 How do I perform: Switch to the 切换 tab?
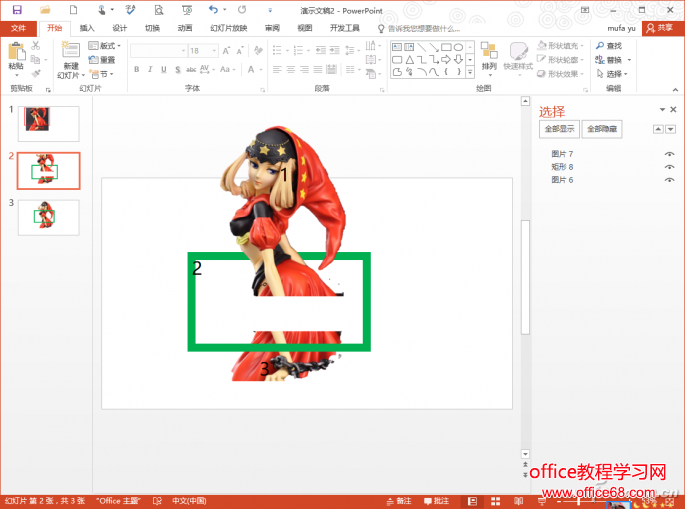[152, 28]
